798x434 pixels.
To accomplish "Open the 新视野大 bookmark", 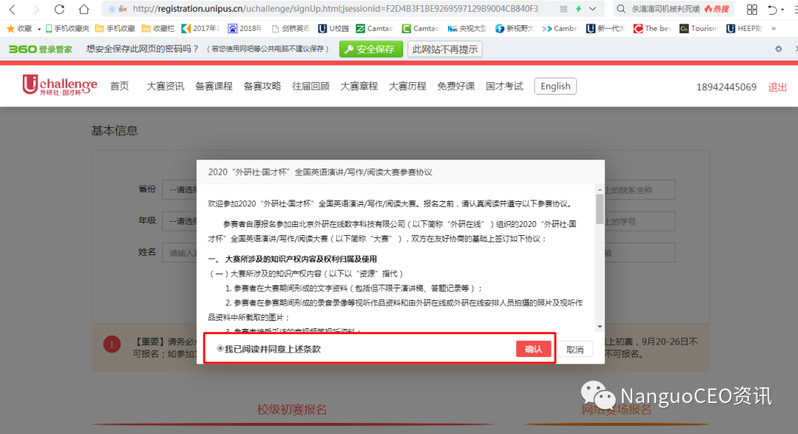I will coord(515,28).
